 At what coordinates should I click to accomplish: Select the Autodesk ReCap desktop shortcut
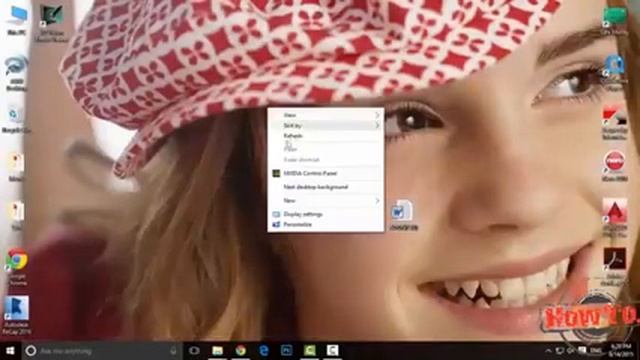coord(16,315)
